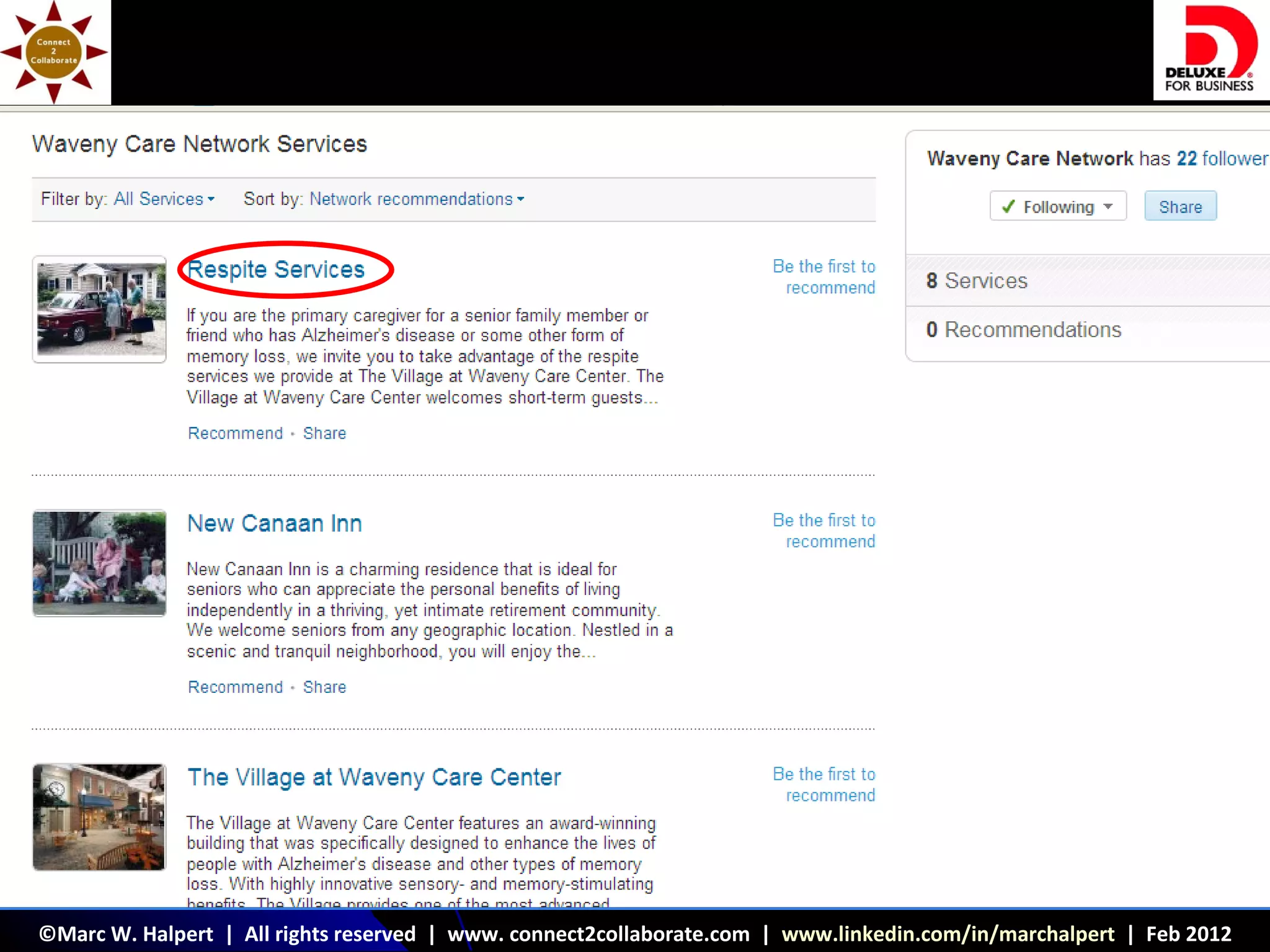Open the Respite Services title link
The image size is (1270, 952).
coord(276,270)
